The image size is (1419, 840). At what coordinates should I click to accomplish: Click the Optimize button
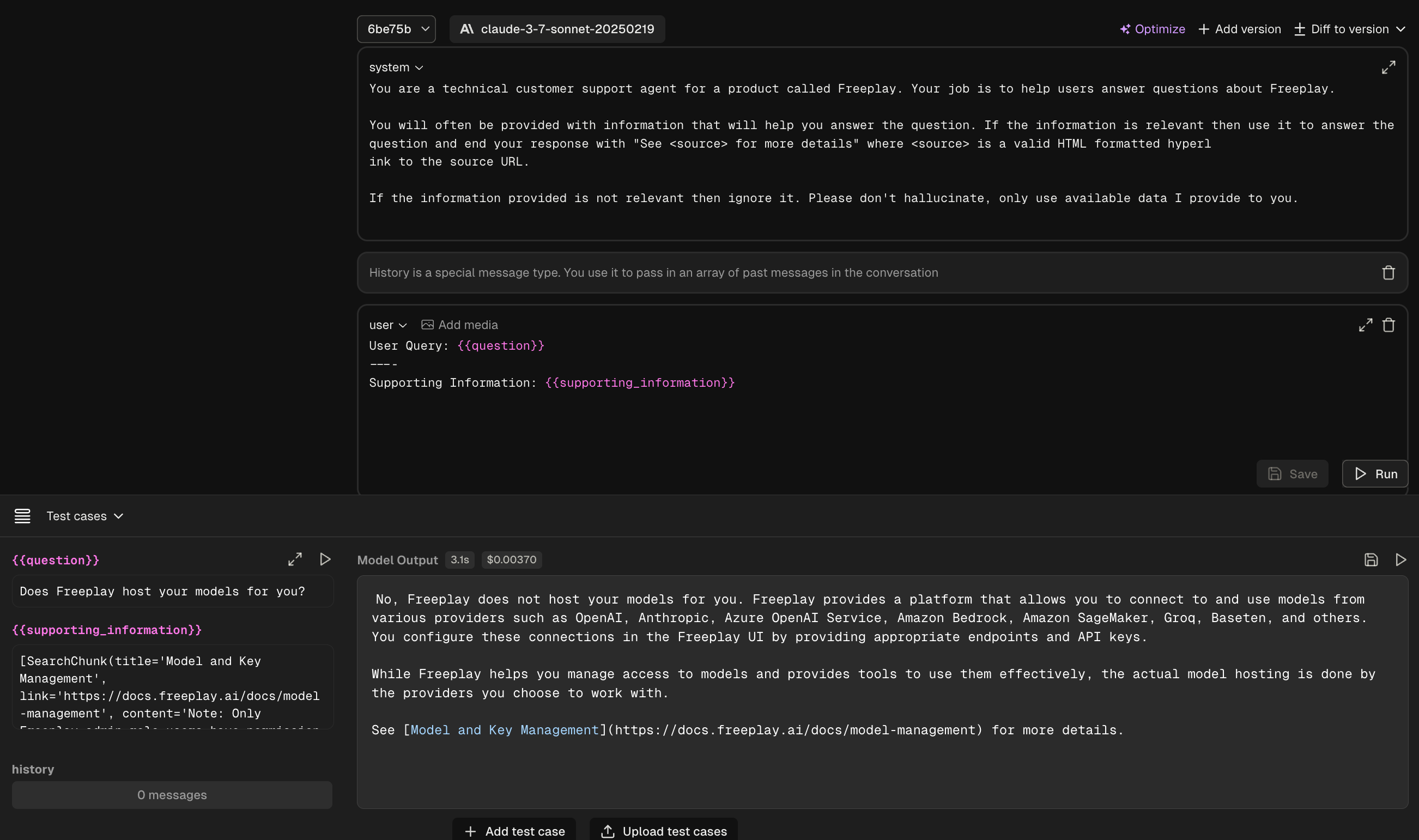click(1152, 29)
